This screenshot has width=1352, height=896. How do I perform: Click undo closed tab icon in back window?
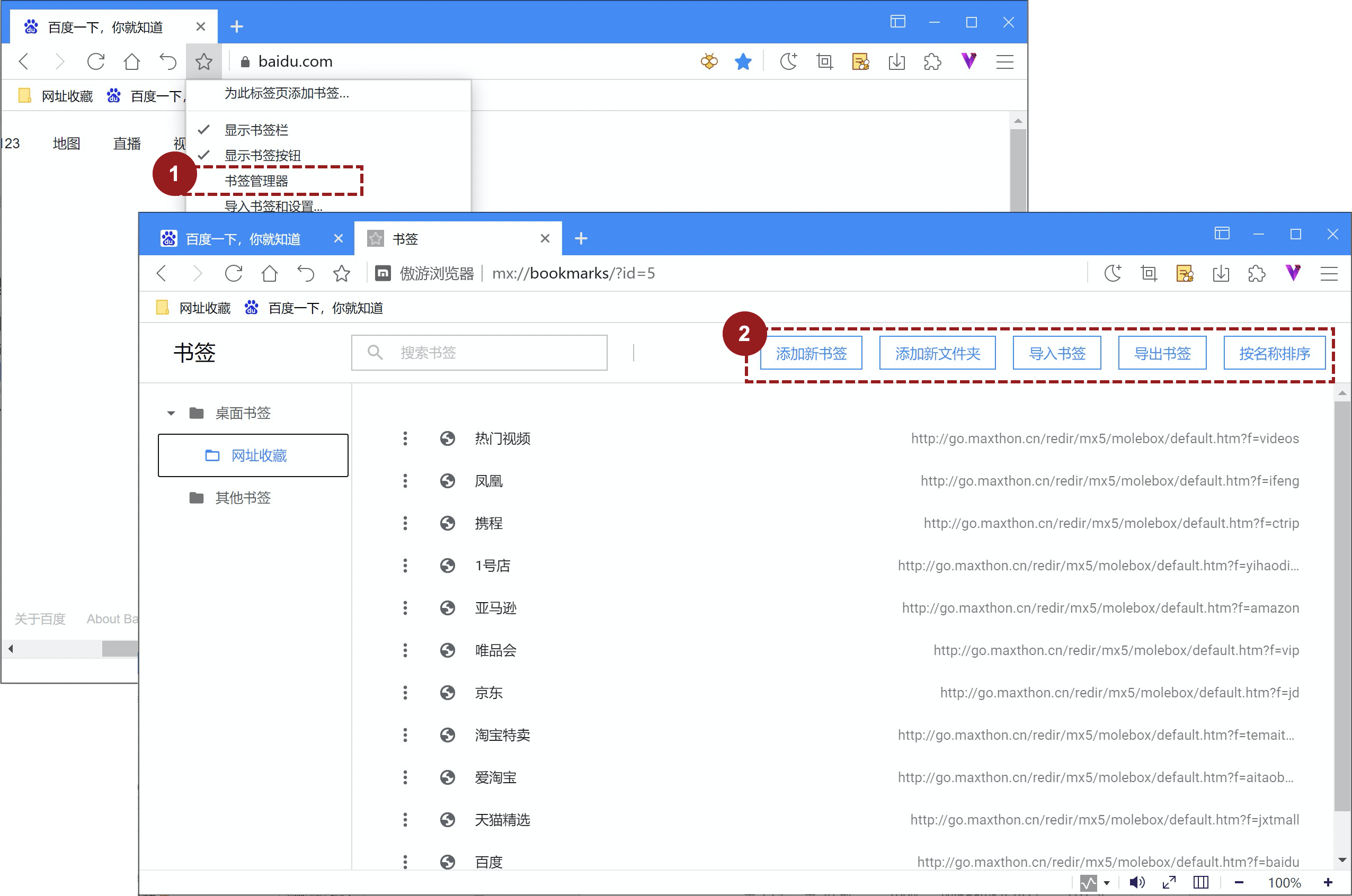(x=167, y=61)
